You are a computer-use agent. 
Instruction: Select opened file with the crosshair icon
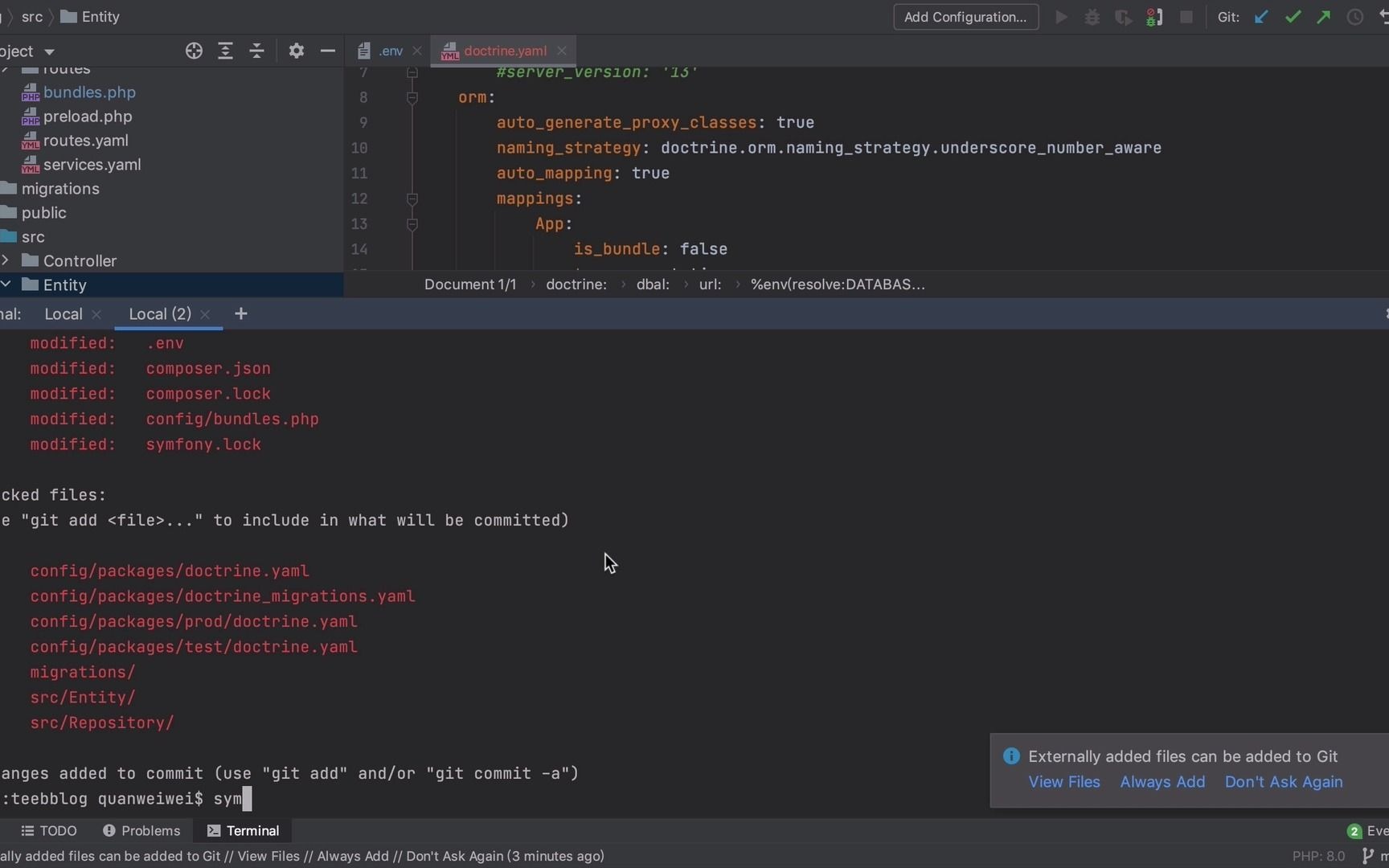click(194, 51)
